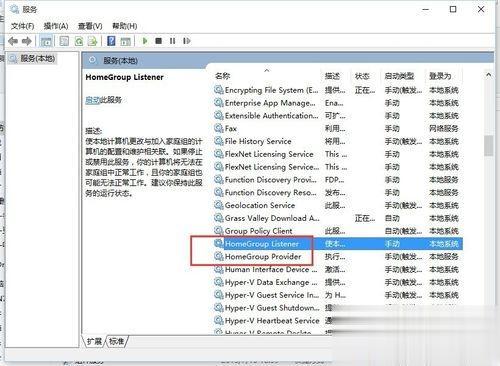Select the Hyper-V Guest Service In... row

338,295
